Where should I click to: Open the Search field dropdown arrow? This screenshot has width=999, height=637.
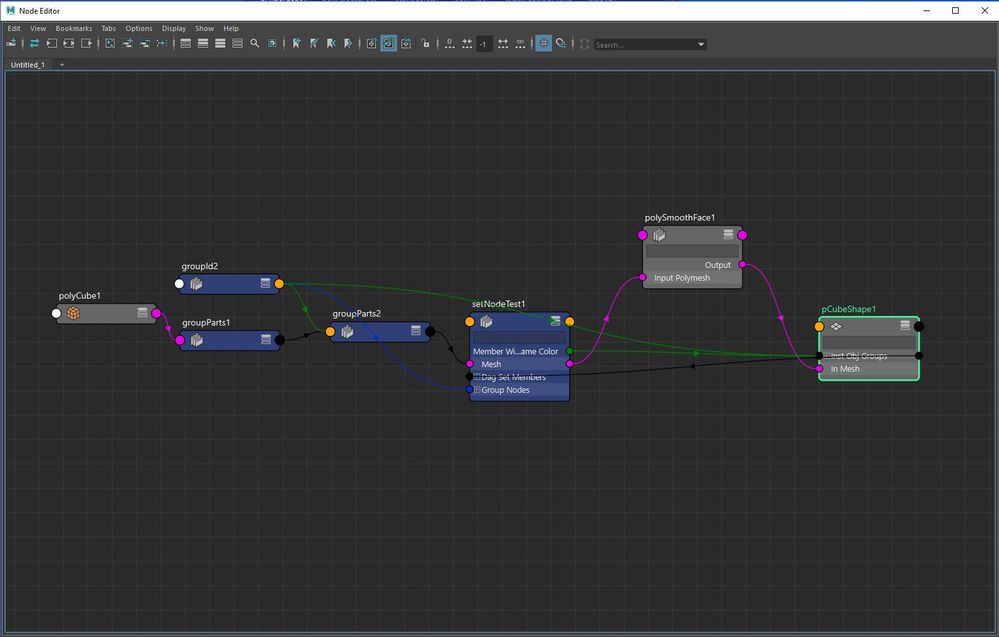[701, 44]
